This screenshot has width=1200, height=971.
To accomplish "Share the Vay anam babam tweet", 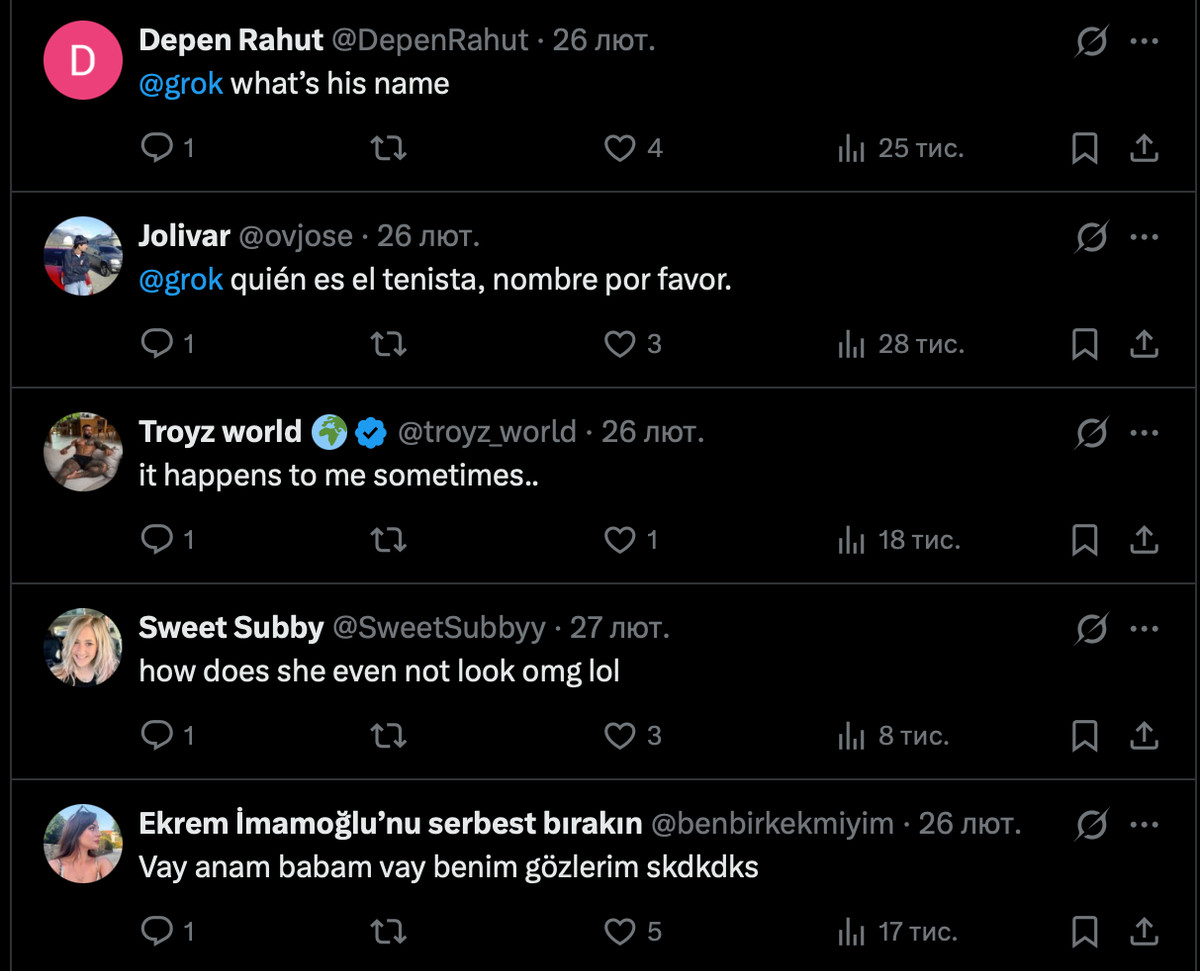I will [x=1143, y=932].
